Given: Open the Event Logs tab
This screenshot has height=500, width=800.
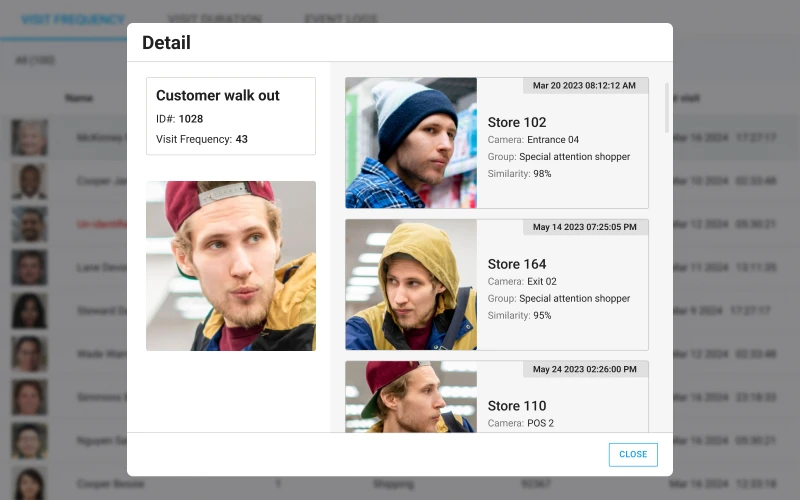Looking at the screenshot, I should click(340, 19).
